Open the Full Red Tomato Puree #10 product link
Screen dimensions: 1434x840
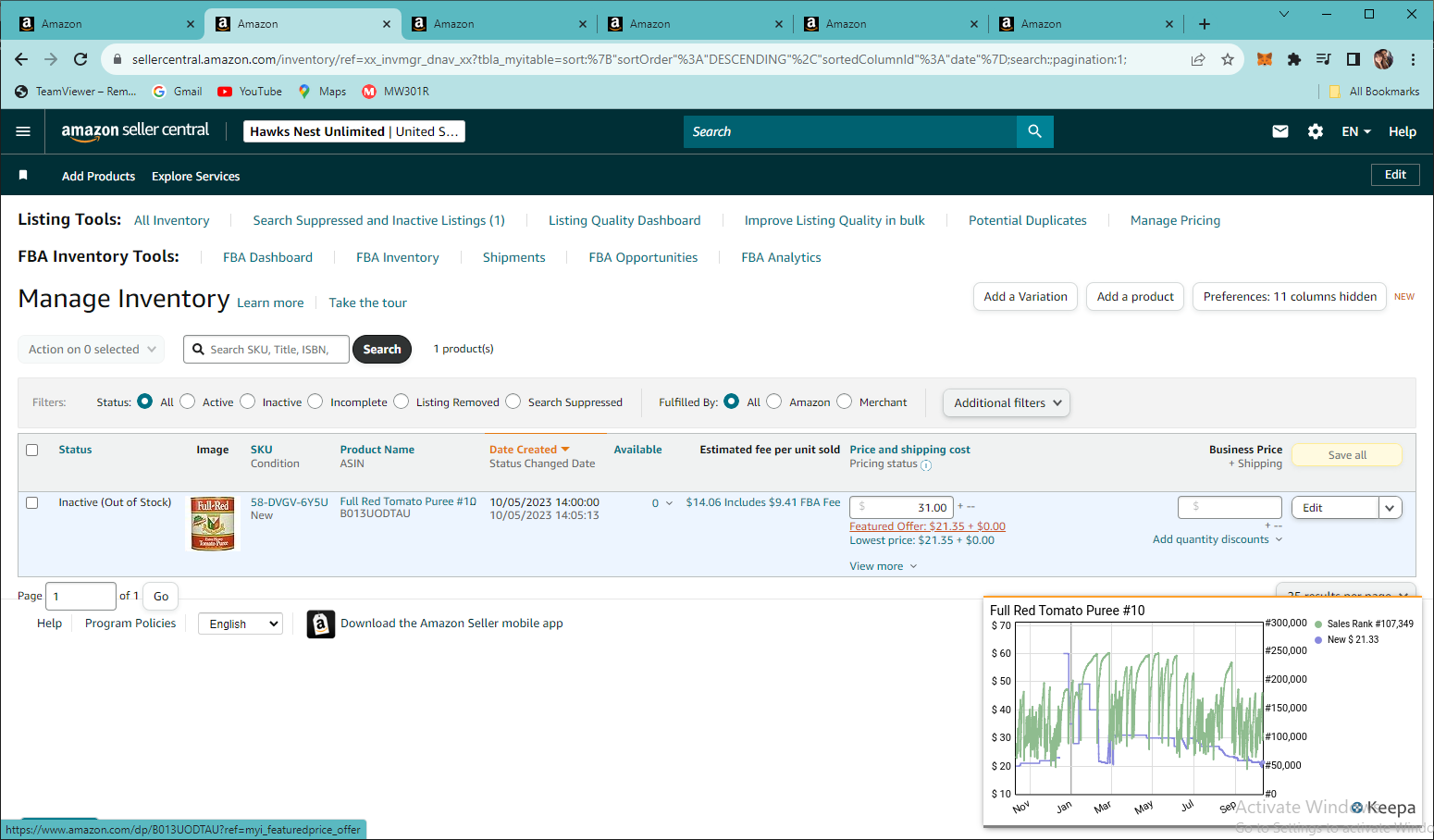coord(408,501)
